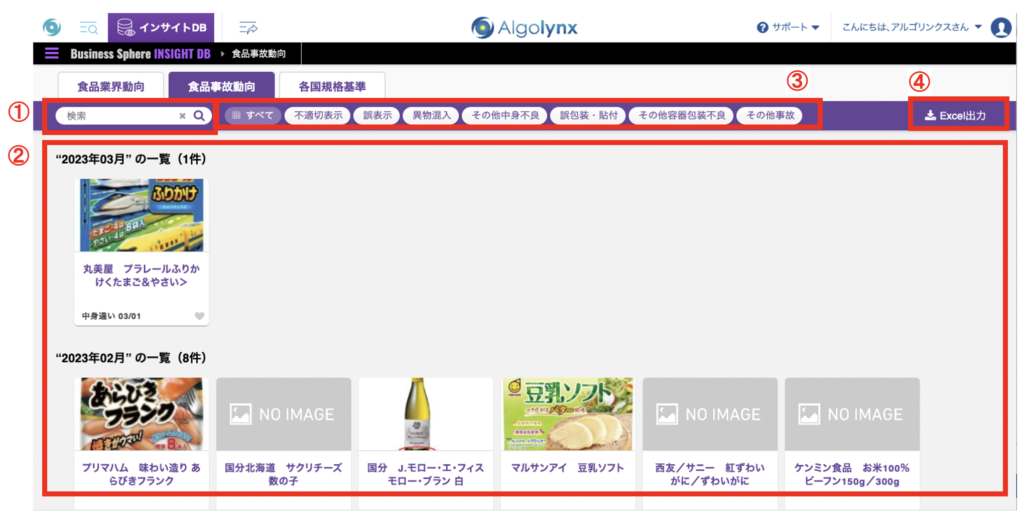Click the swirl home icon at top left

(x=52, y=27)
